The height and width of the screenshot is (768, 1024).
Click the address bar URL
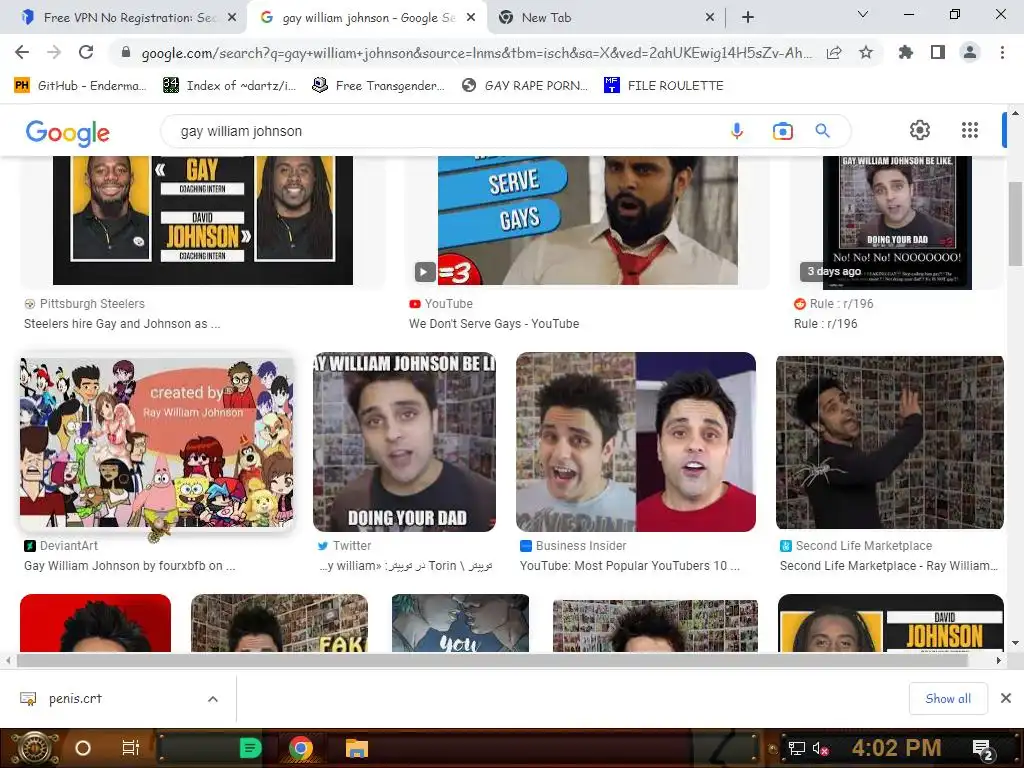pyautogui.click(x=477, y=53)
